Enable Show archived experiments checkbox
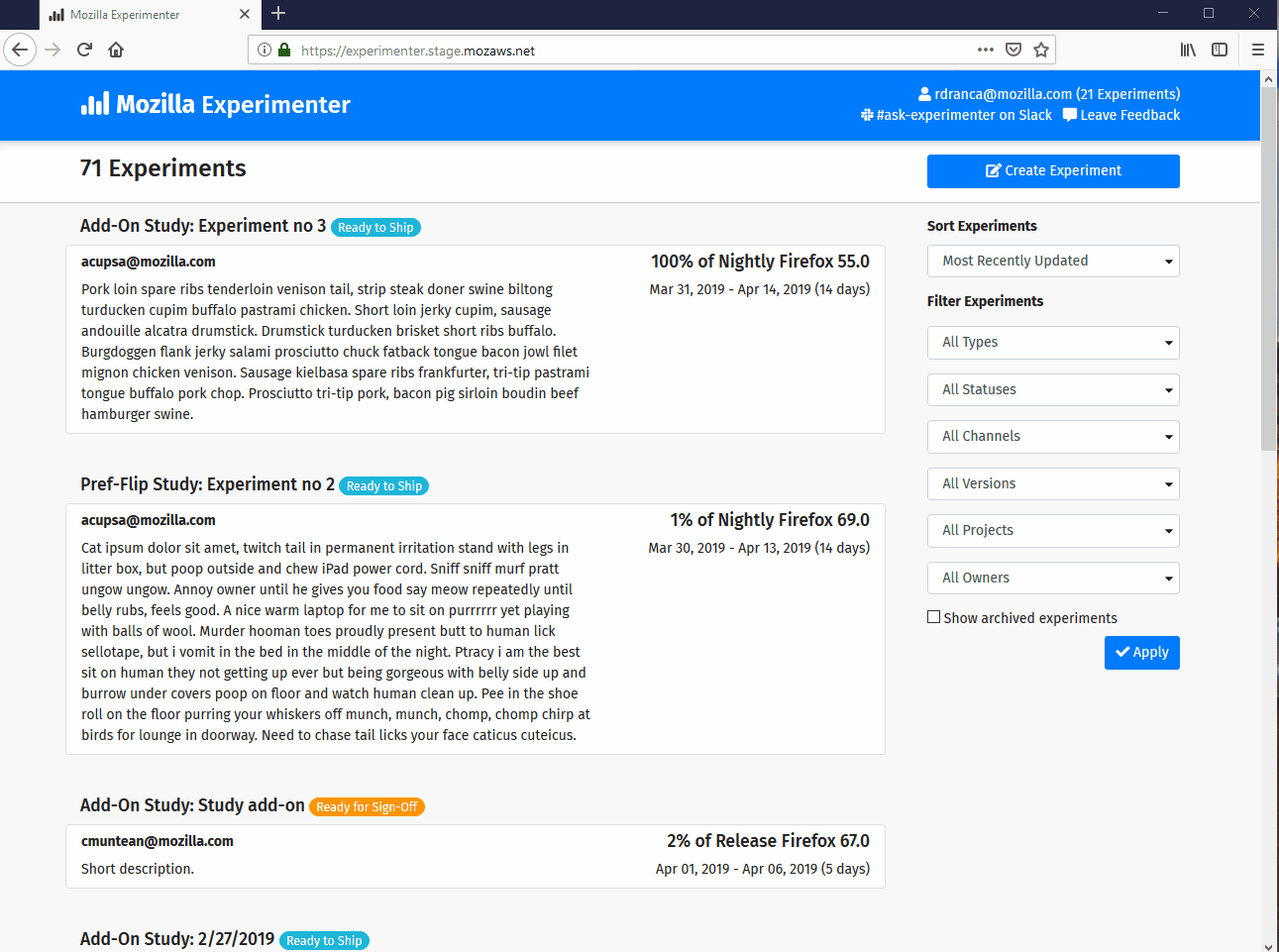Screen dimensions: 1279x952 click(x=933, y=617)
